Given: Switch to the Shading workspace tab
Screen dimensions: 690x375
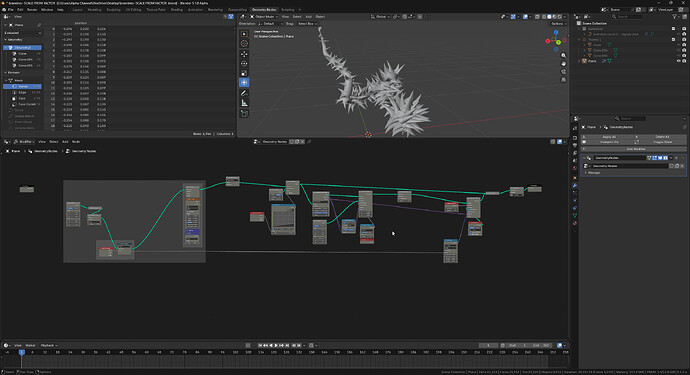Looking at the screenshot, I should pyautogui.click(x=176, y=9).
